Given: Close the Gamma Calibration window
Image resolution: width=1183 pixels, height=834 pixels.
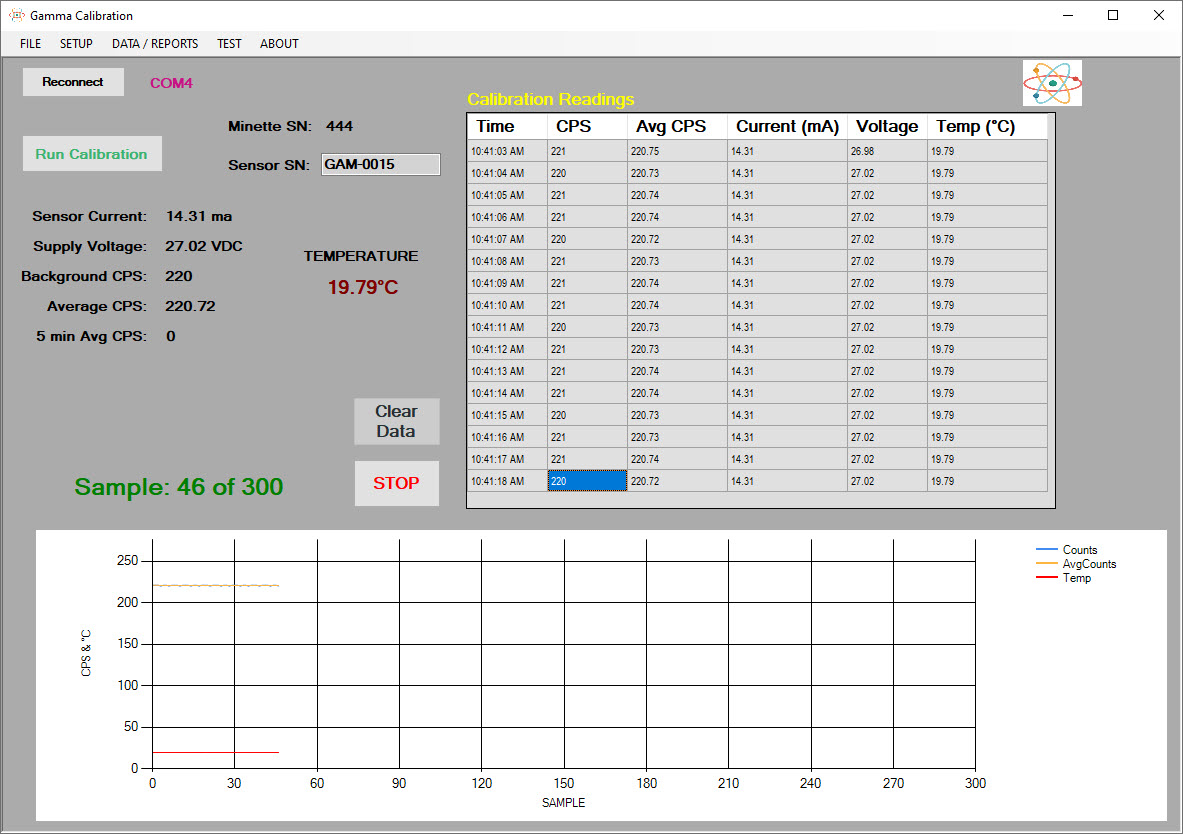Looking at the screenshot, I should (x=1159, y=15).
